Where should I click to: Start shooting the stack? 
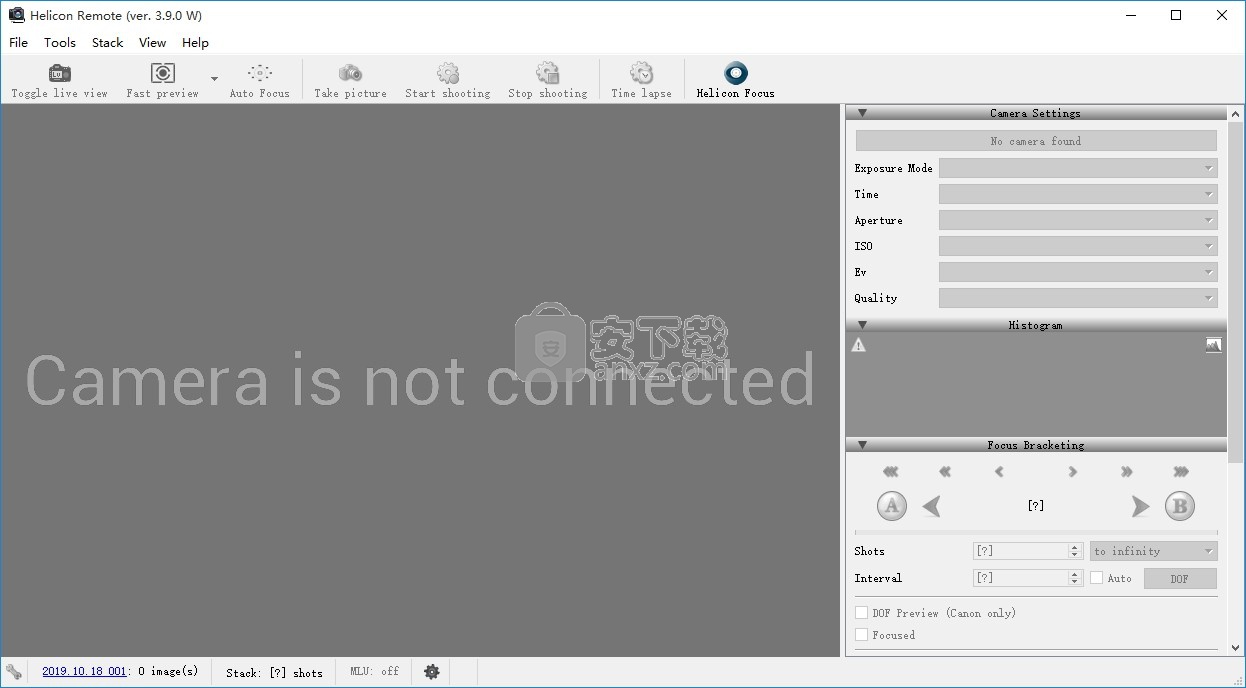pyautogui.click(x=448, y=80)
